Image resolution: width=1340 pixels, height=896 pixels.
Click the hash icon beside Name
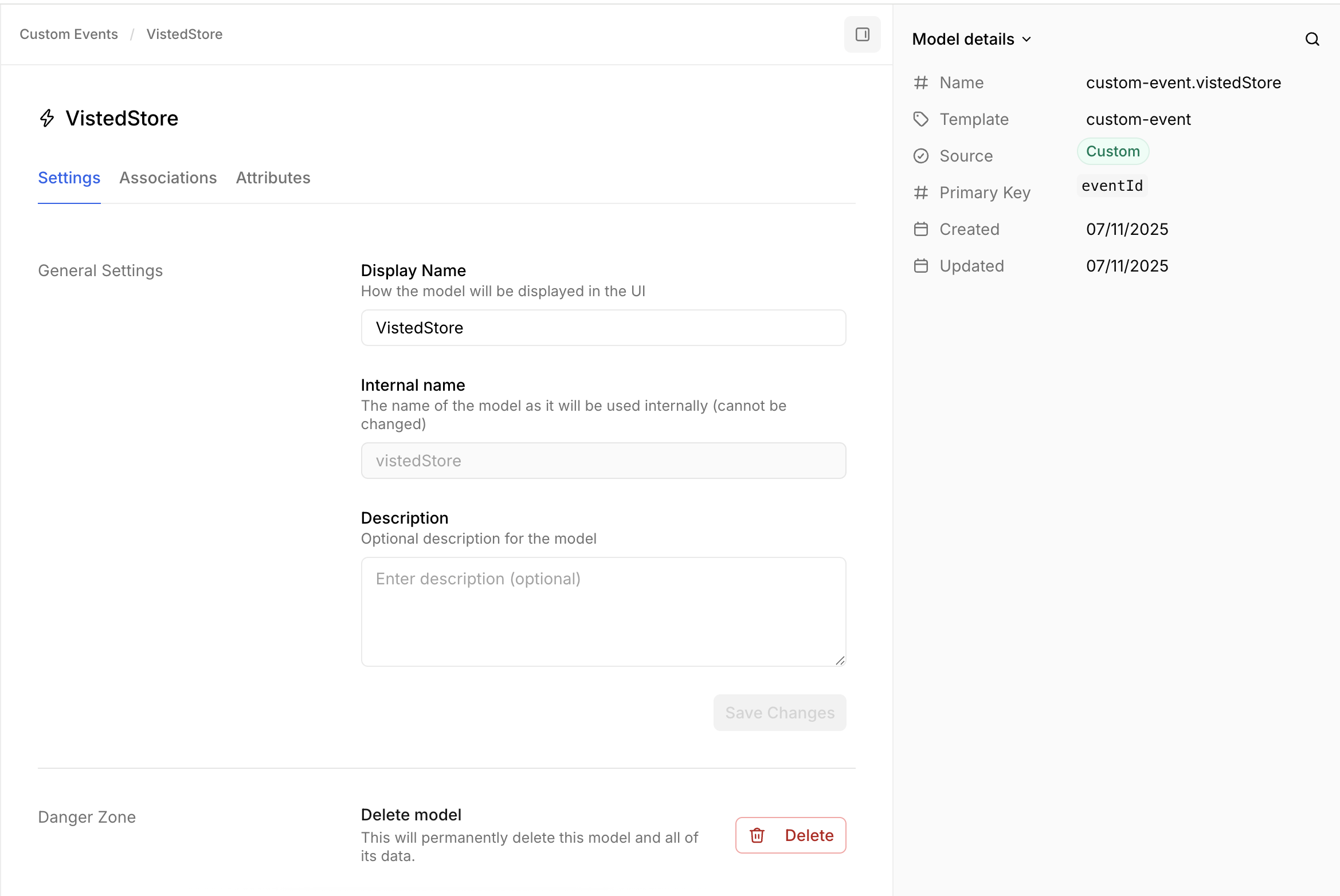[920, 82]
